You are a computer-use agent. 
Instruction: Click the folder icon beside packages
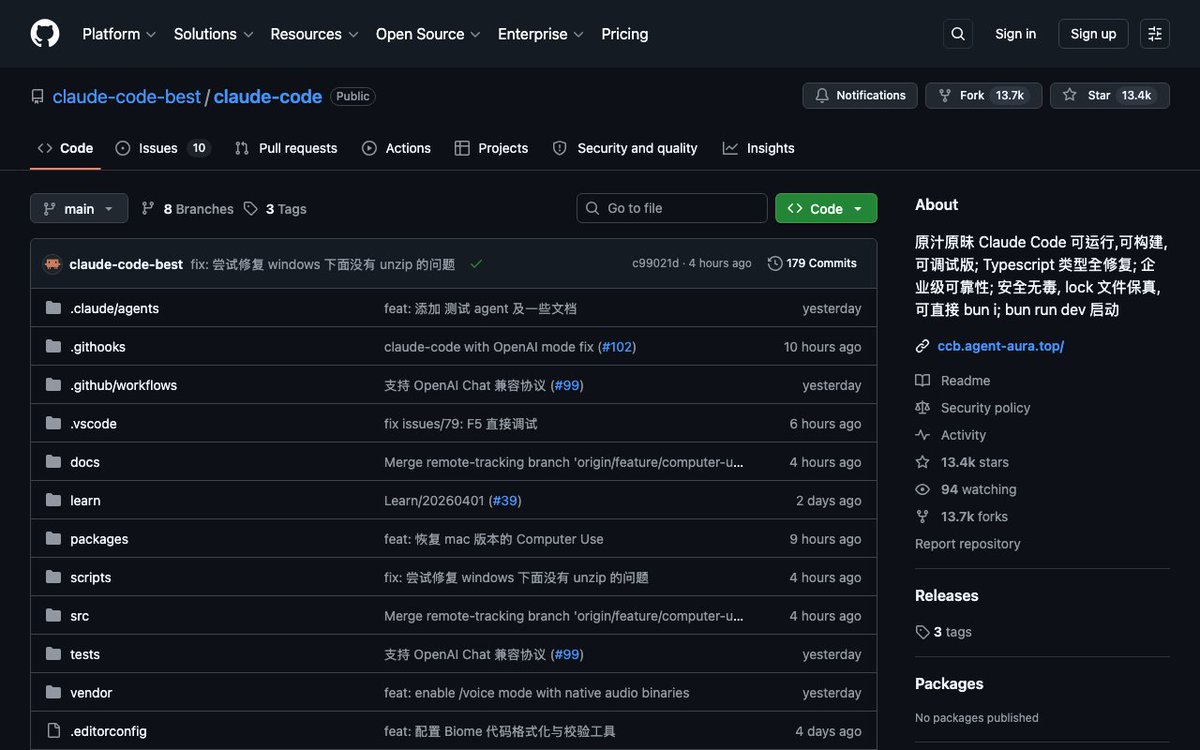coord(53,539)
